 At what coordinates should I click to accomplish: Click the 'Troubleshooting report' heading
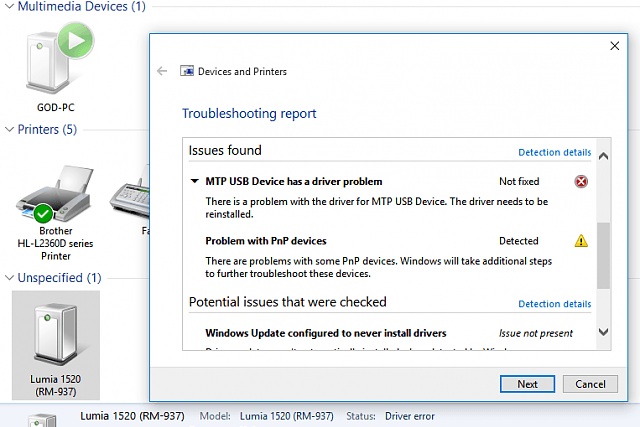(x=249, y=113)
